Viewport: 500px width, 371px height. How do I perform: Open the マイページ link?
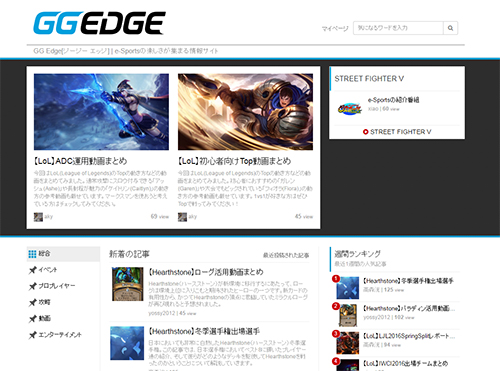(335, 29)
